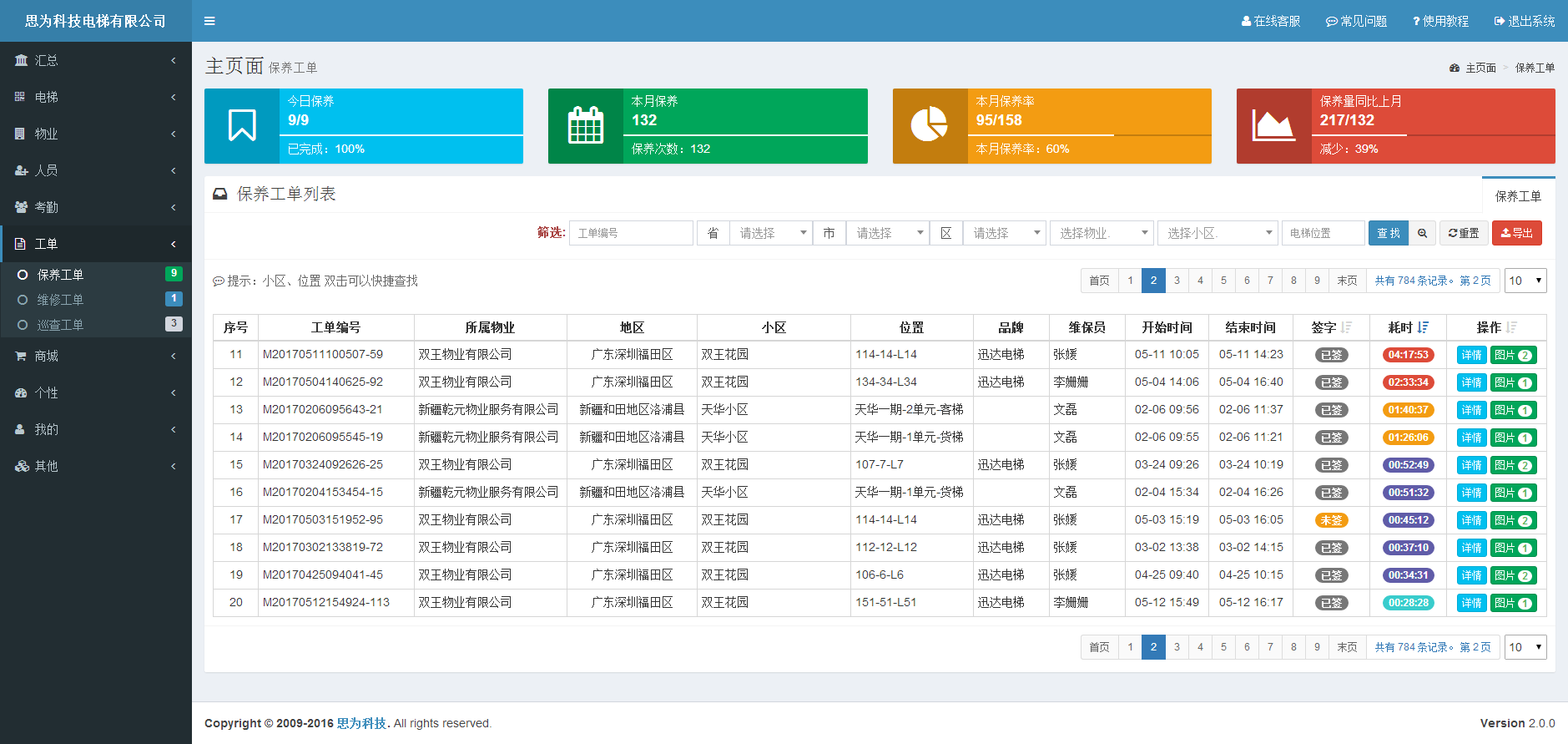Click the area chart icon on 保养量同比上月 card
1568x744 pixels.
1273,125
